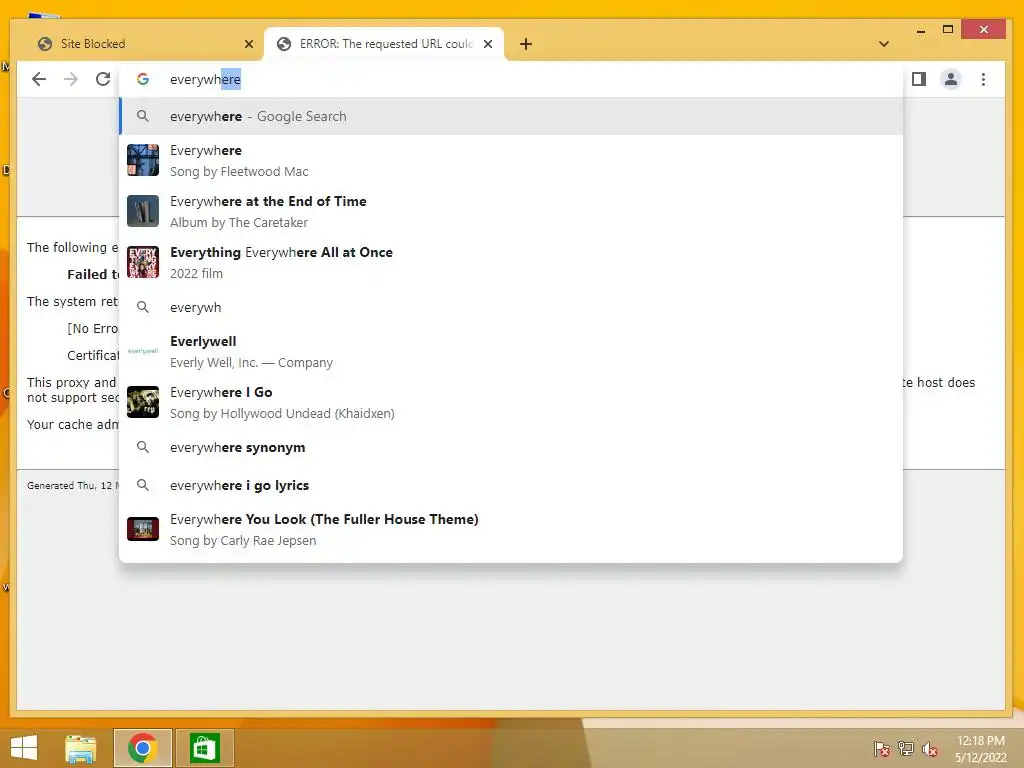Expand the tab search chevron

tap(884, 44)
